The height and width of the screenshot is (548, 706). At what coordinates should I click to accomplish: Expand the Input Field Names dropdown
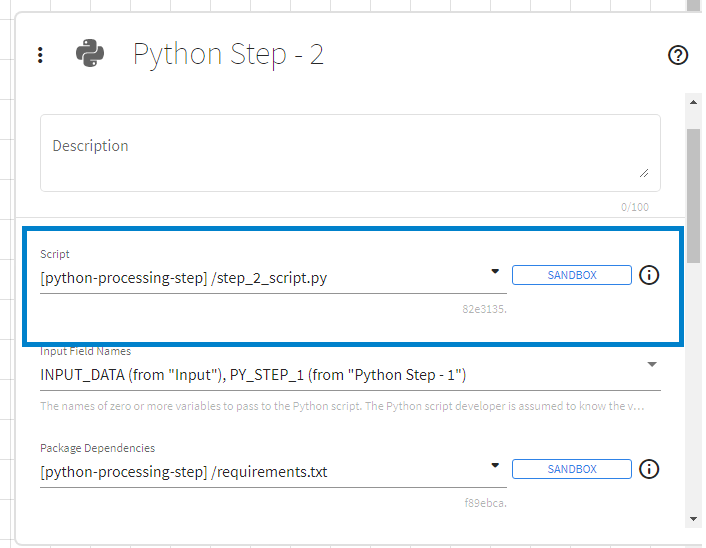click(x=652, y=364)
